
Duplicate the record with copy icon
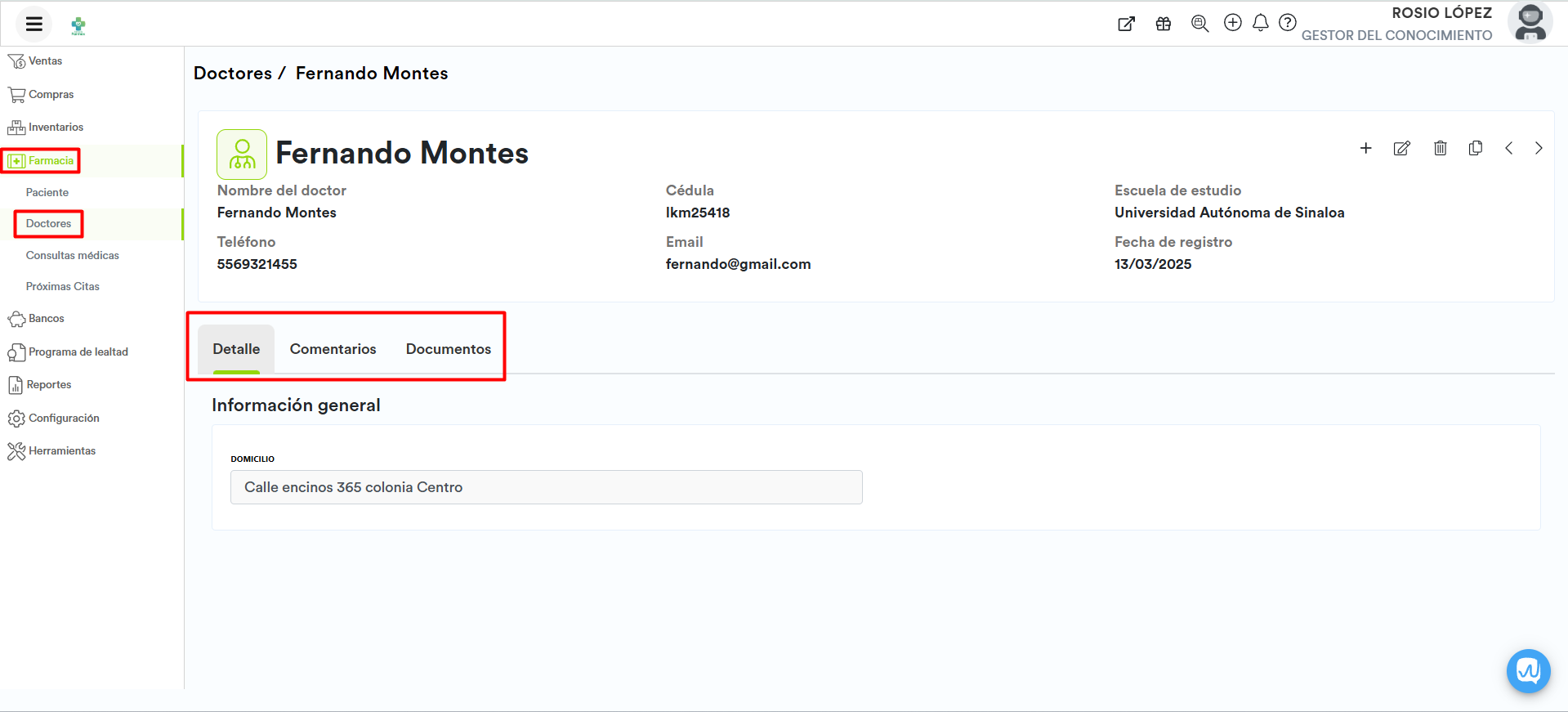[x=1475, y=148]
